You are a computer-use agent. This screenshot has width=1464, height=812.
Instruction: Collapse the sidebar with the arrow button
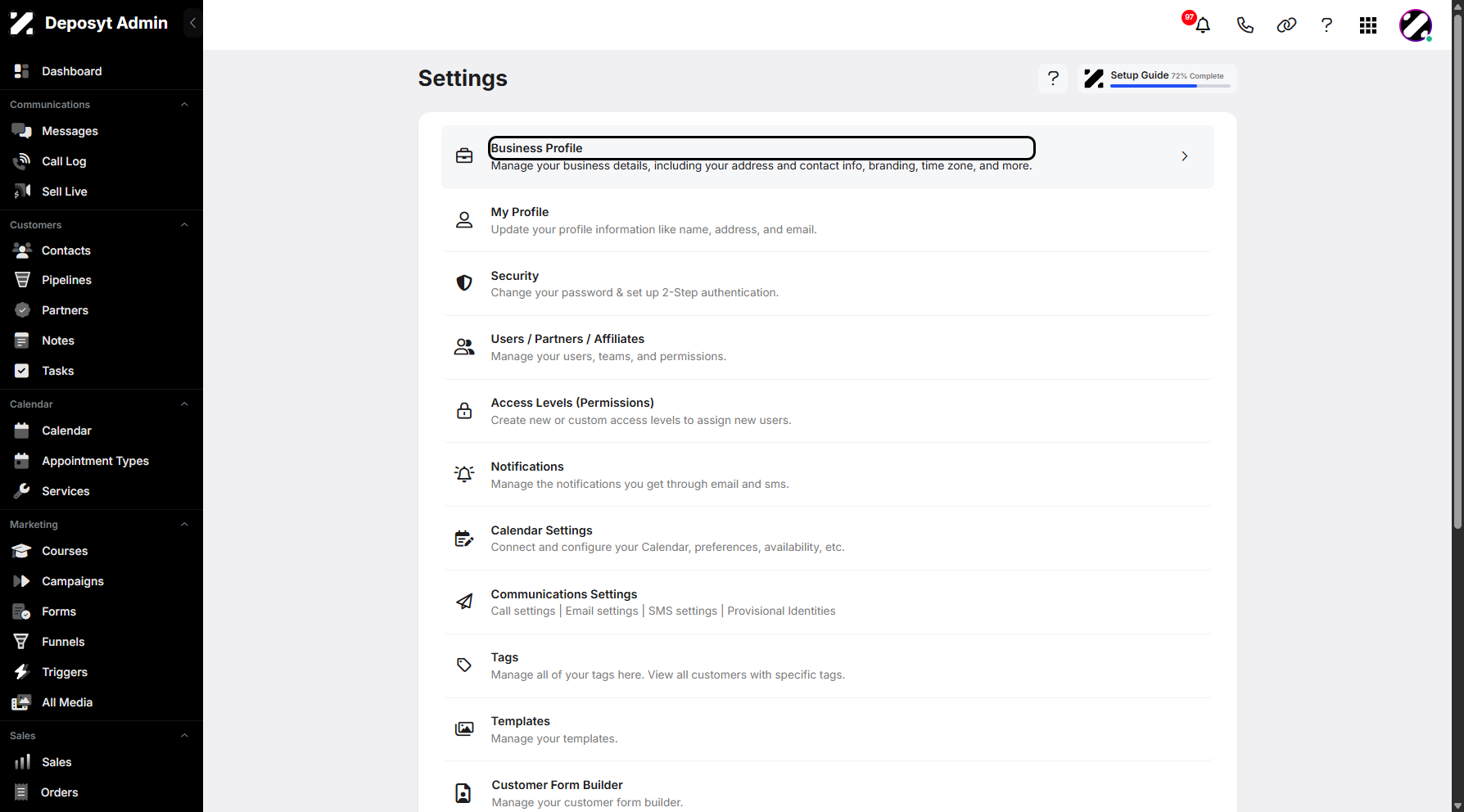[192, 23]
